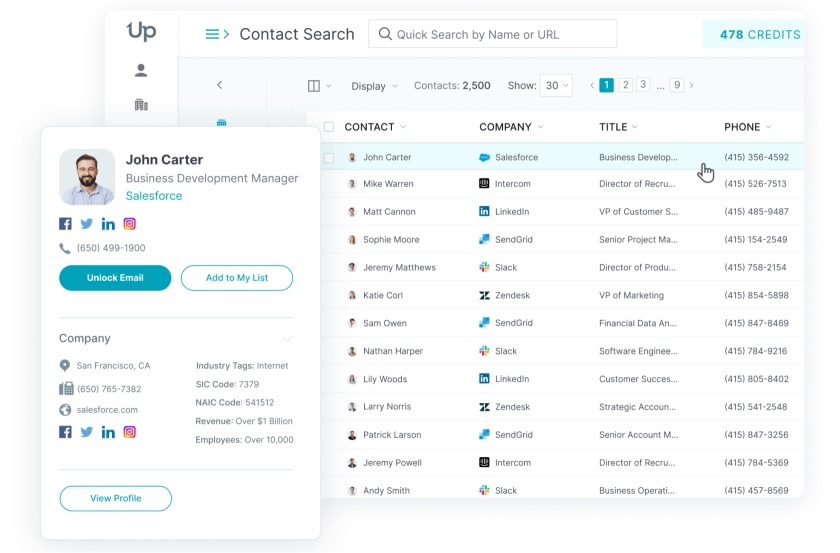Go to next page with right arrow

[692, 85]
